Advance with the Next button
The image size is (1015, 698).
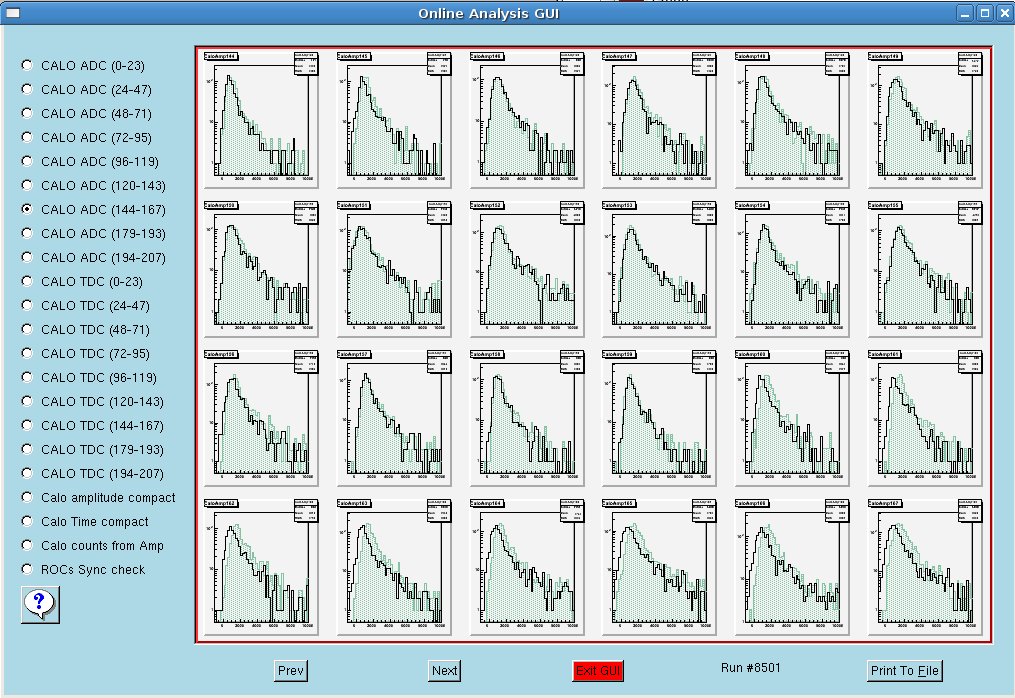[x=444, y=670]
